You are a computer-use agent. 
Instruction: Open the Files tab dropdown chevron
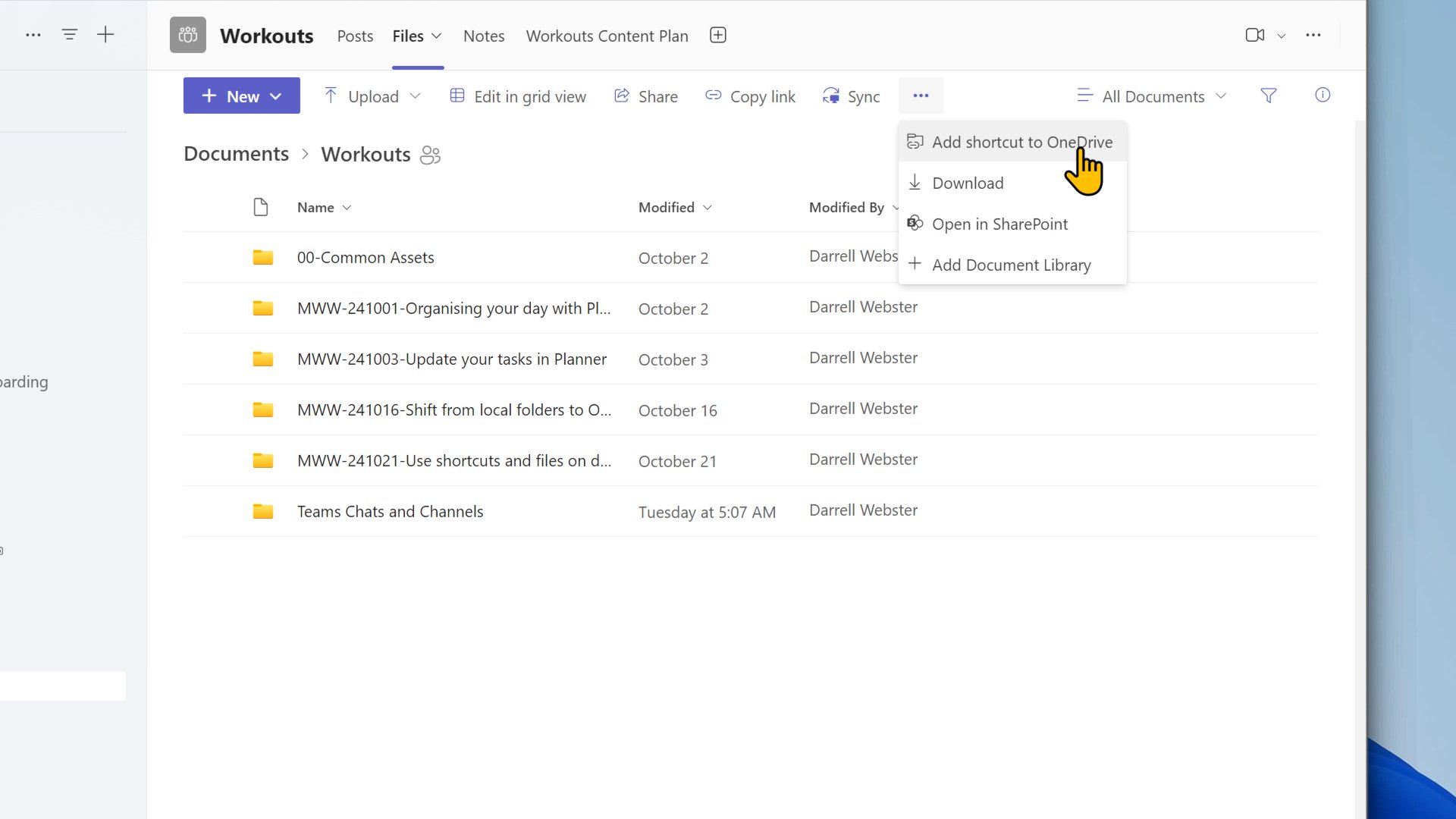click(x=437, y=36)
